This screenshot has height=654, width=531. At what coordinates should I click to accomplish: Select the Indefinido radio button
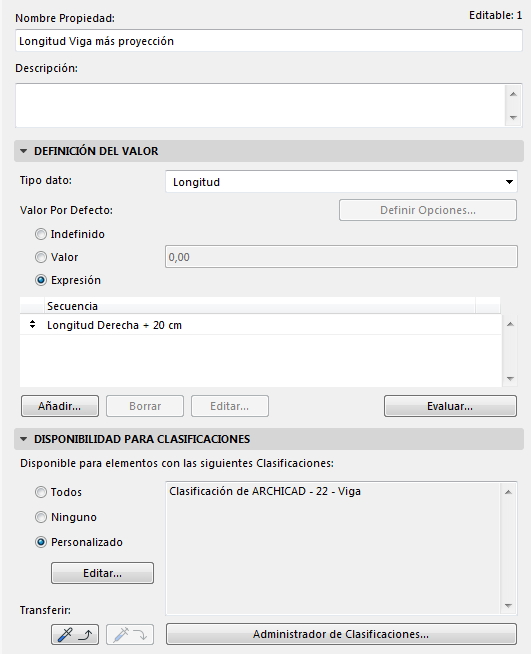40,234
